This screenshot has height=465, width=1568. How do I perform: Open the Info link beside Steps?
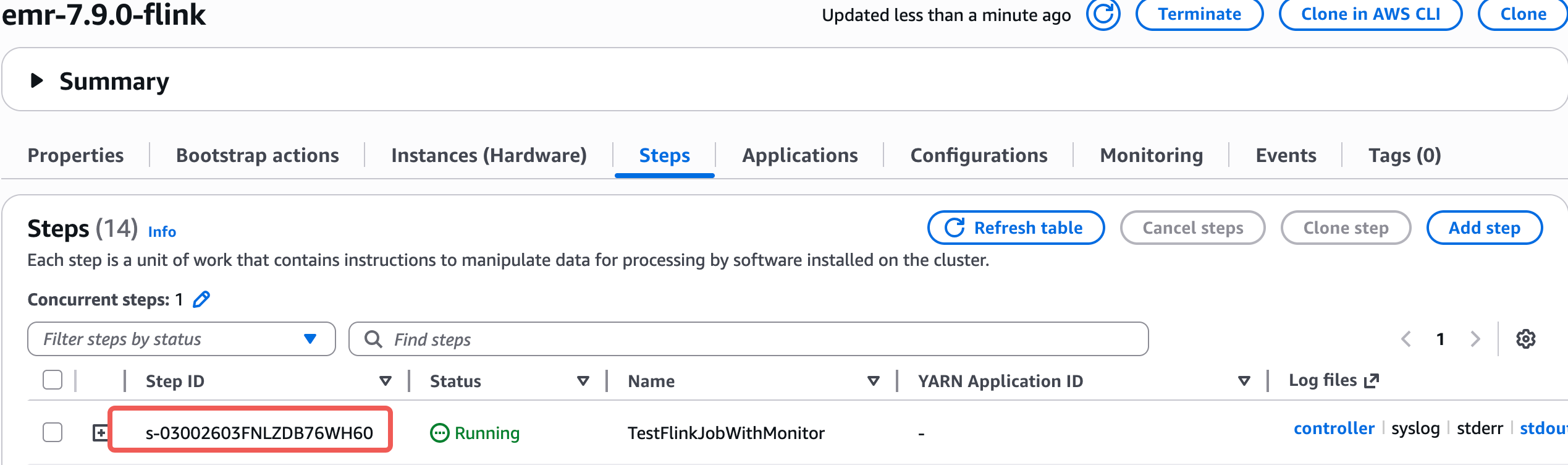coord(162,232)
